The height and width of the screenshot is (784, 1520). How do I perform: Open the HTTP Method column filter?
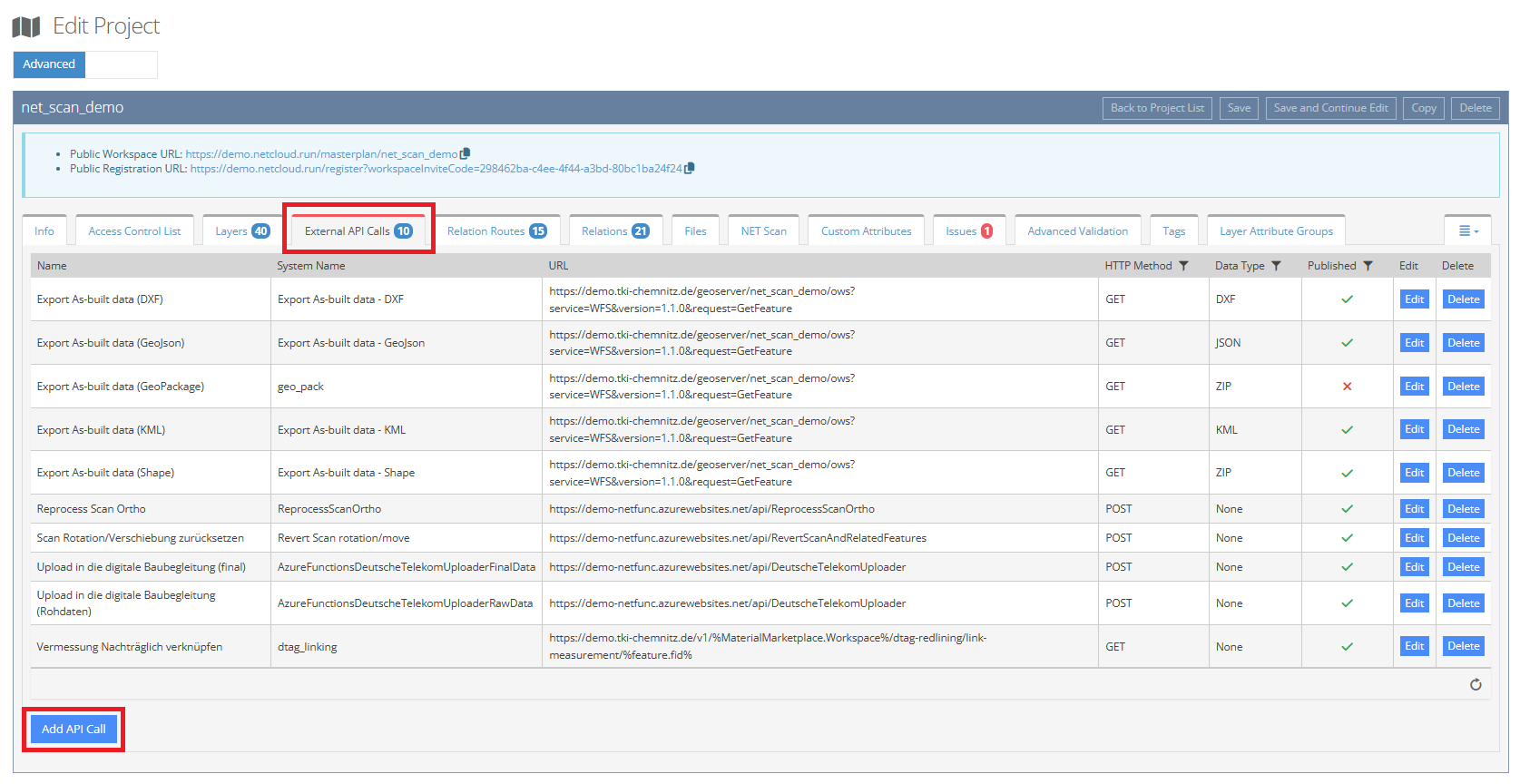point(1183,266)
